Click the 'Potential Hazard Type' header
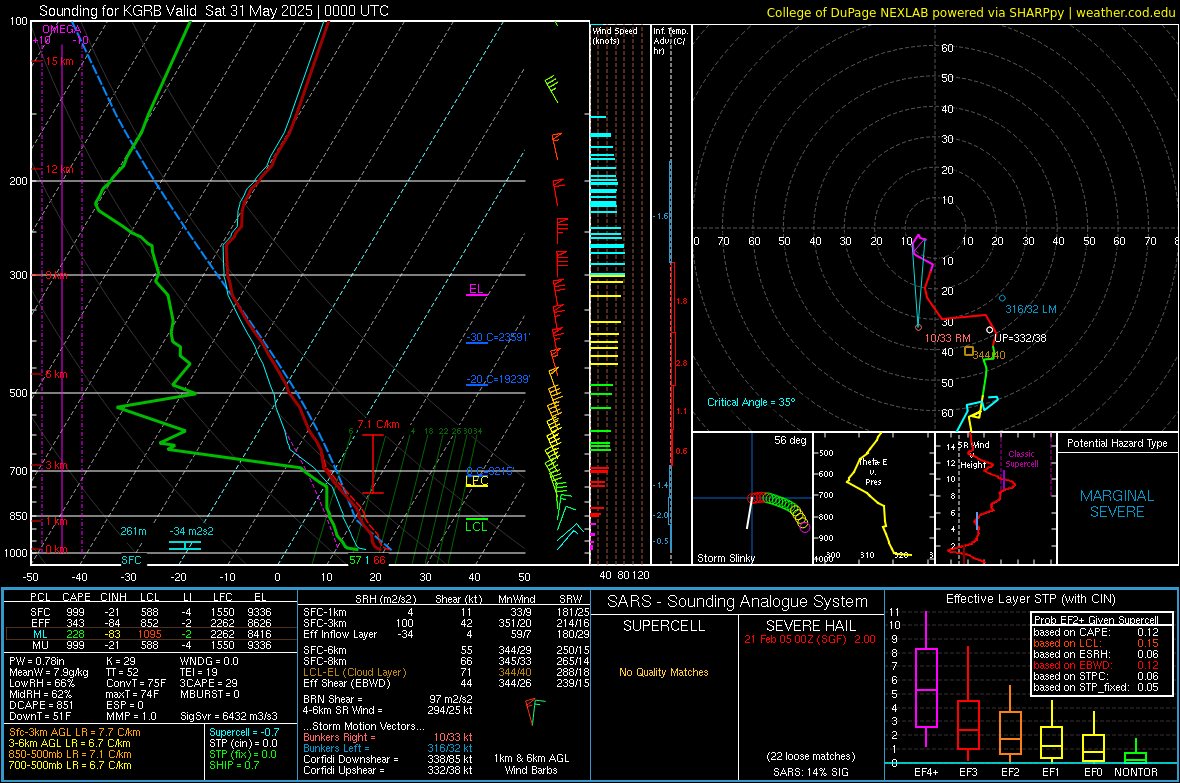This screenshot has width=1180, height=783. (1117, 443)
